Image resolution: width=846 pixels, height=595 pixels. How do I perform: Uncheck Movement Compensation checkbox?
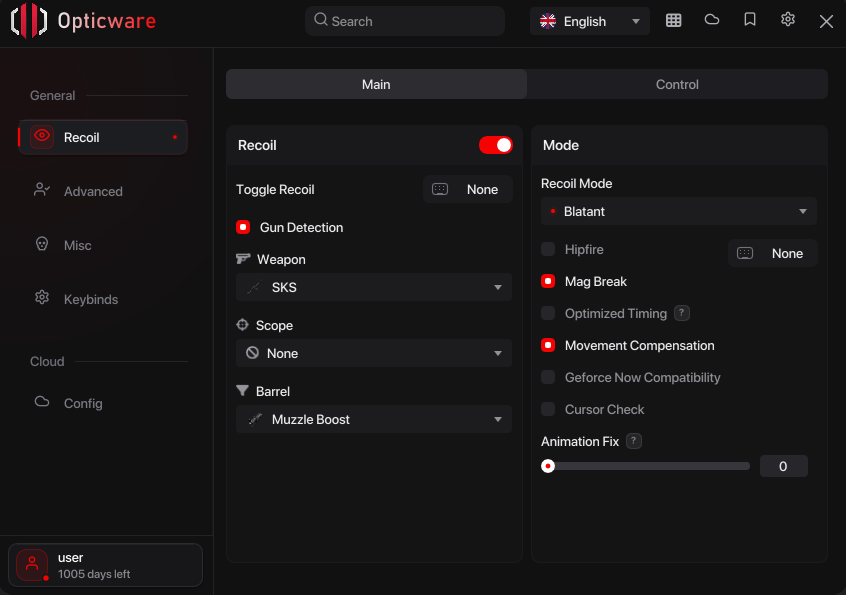548,345
